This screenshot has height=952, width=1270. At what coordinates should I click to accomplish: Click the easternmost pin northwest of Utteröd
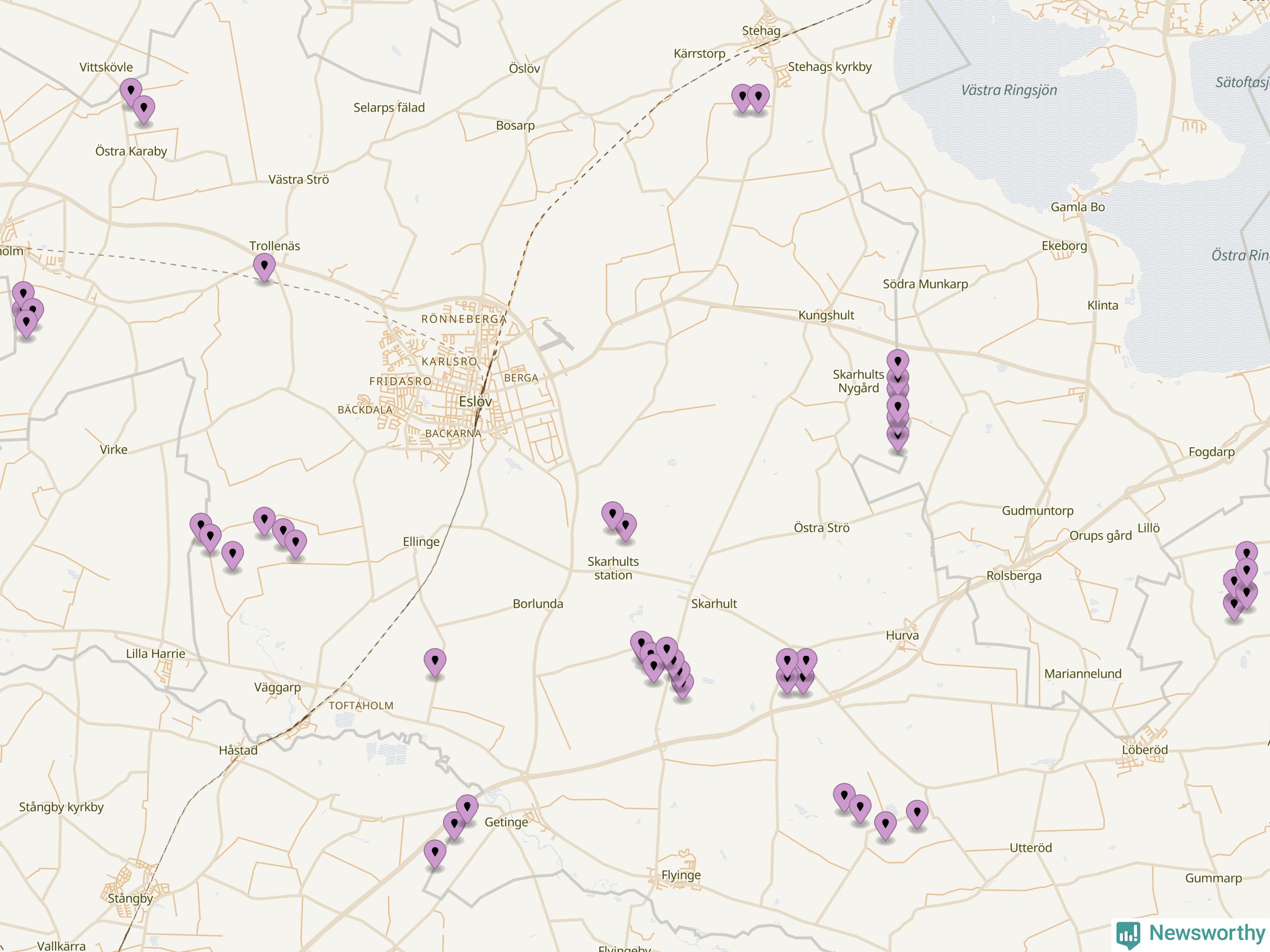pyautogui.click(x=917, y=814)
